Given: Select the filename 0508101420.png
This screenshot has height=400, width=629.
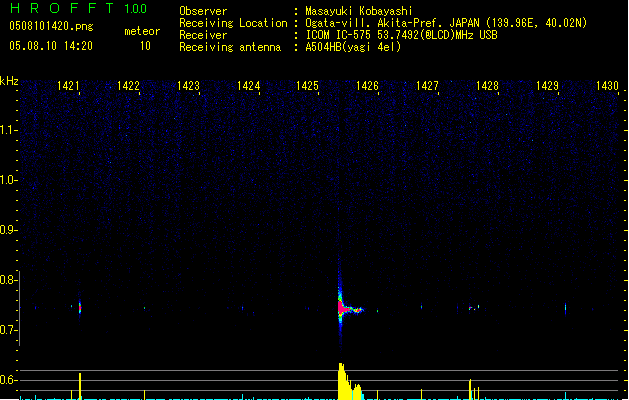Looking at the screenshot, I should point(51,26).
